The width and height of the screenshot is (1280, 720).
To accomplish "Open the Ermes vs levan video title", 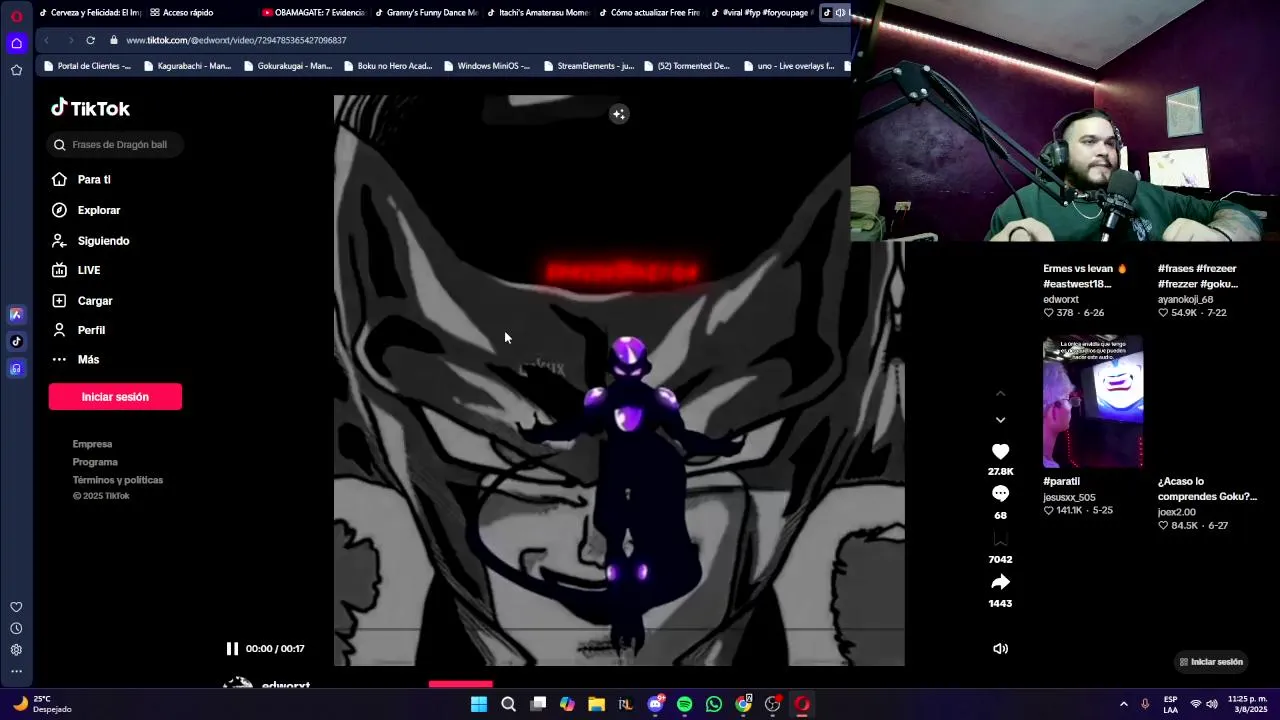I will (x=1085, y=276).
